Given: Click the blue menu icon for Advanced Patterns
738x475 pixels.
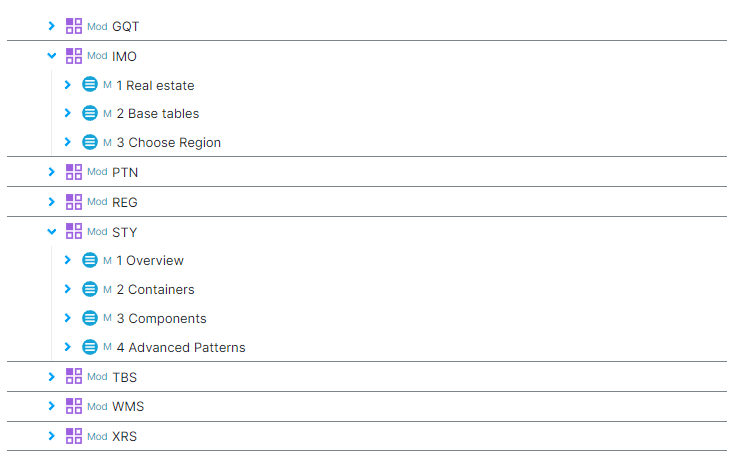Looking at the screenshot, I should tap(89, 347).
